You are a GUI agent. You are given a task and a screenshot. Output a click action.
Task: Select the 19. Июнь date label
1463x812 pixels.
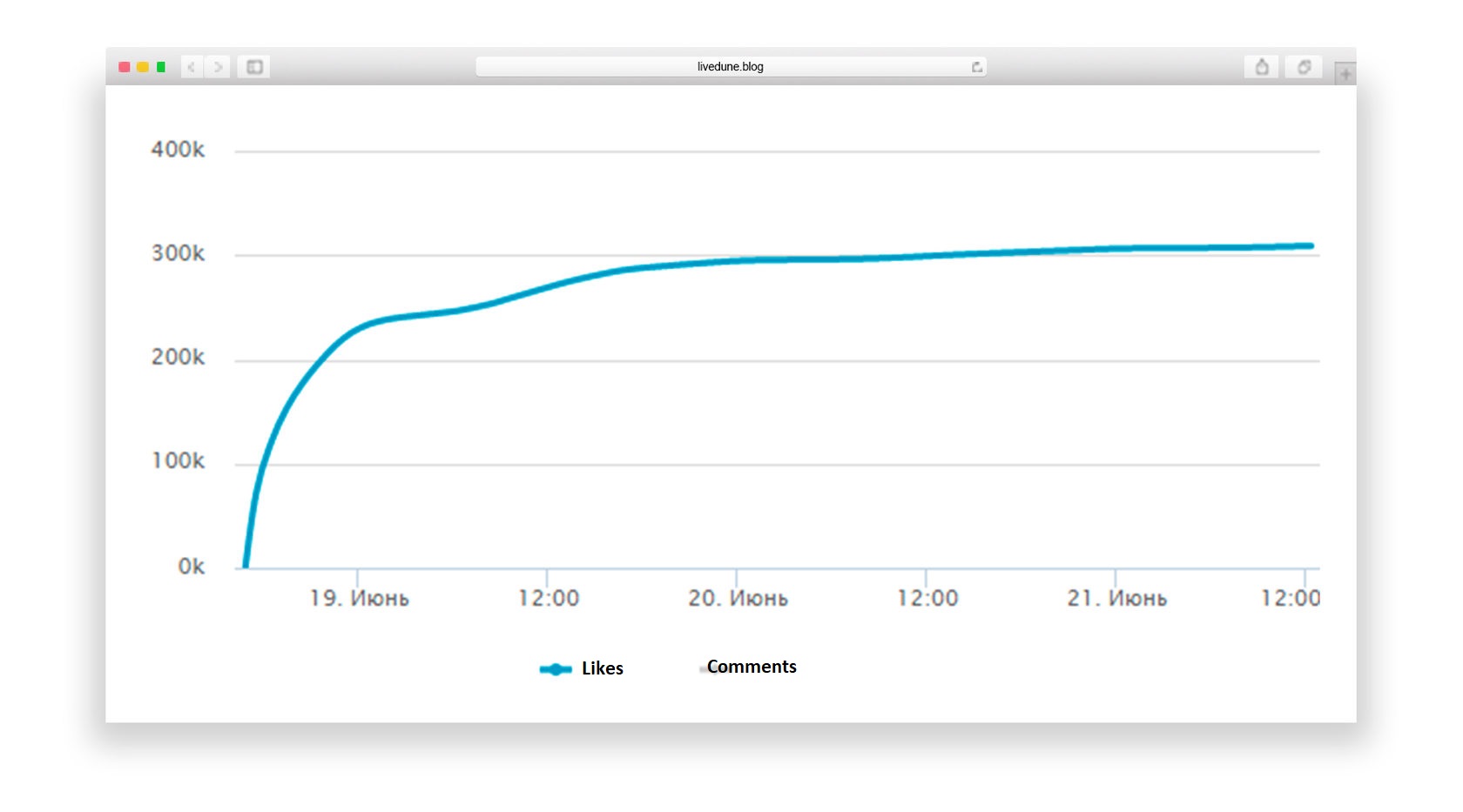359,599
